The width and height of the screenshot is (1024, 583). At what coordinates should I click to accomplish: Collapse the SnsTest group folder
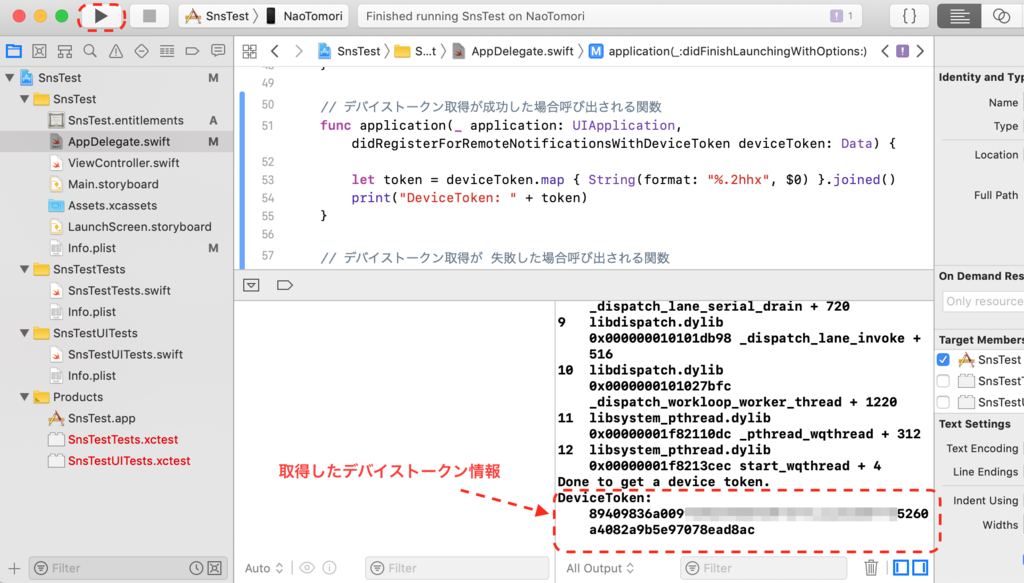coord(25,99)
